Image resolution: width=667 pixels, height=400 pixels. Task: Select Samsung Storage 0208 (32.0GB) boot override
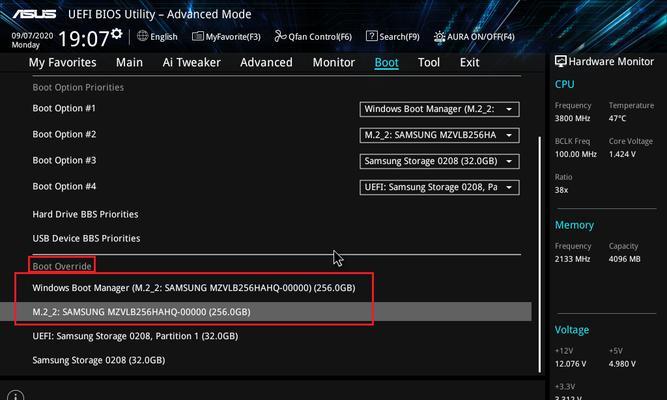click(x=99, y=360)
